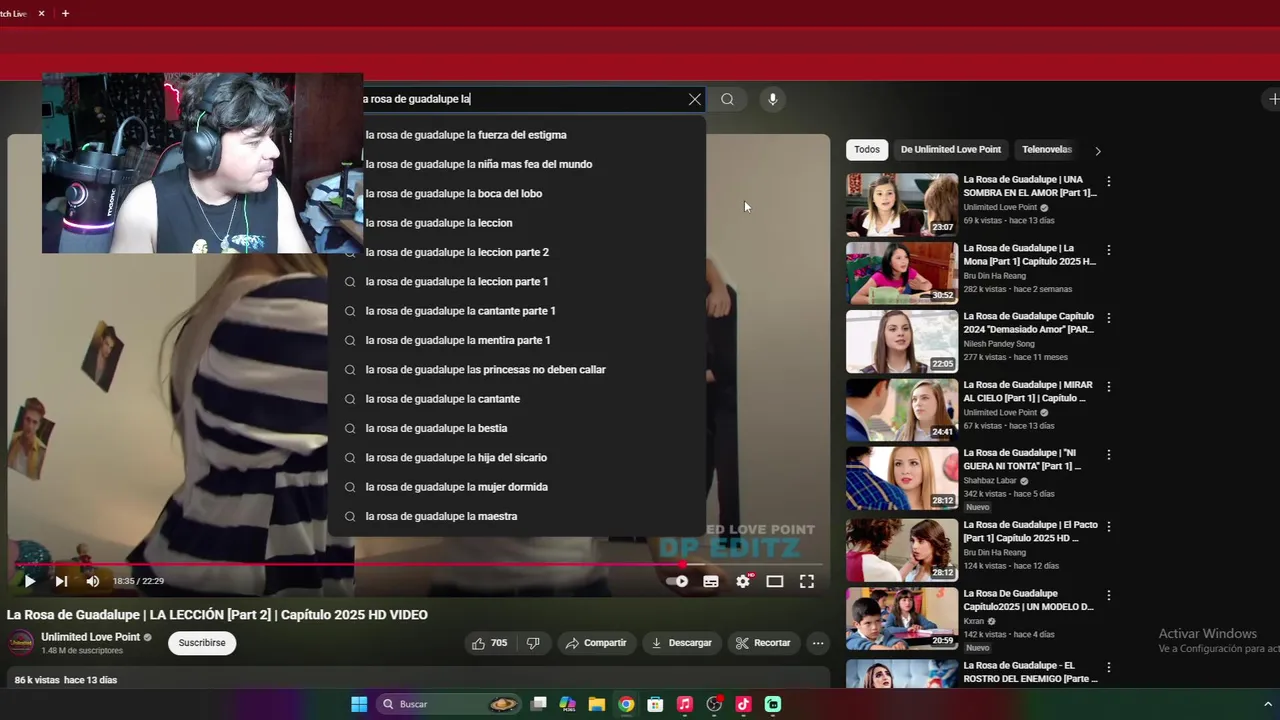1280x720 pixels.
Task: Open options for EL ROSTRO DEL ENEMIGO video
Action: pos(1108,667)
